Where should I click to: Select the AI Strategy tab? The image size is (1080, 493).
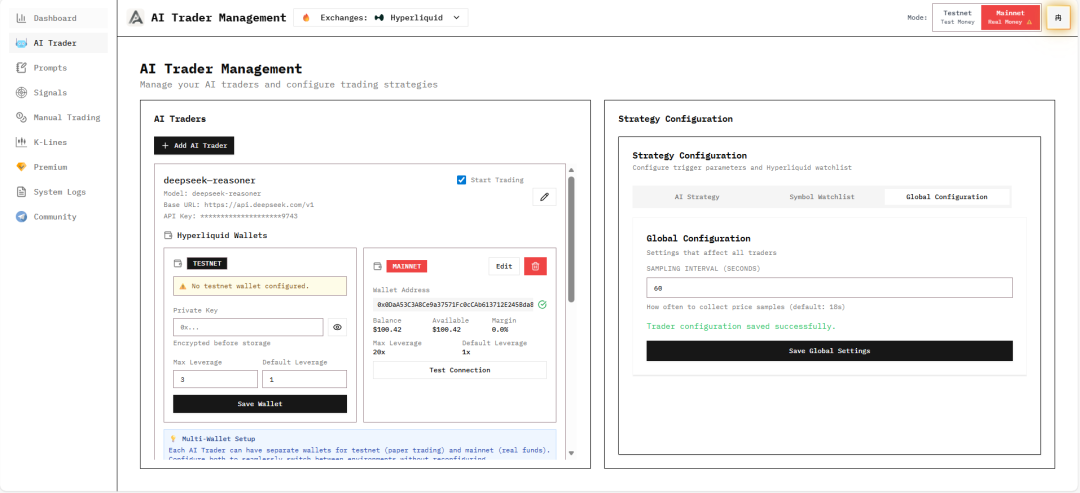pyautogui.click(x=696, y=197)
